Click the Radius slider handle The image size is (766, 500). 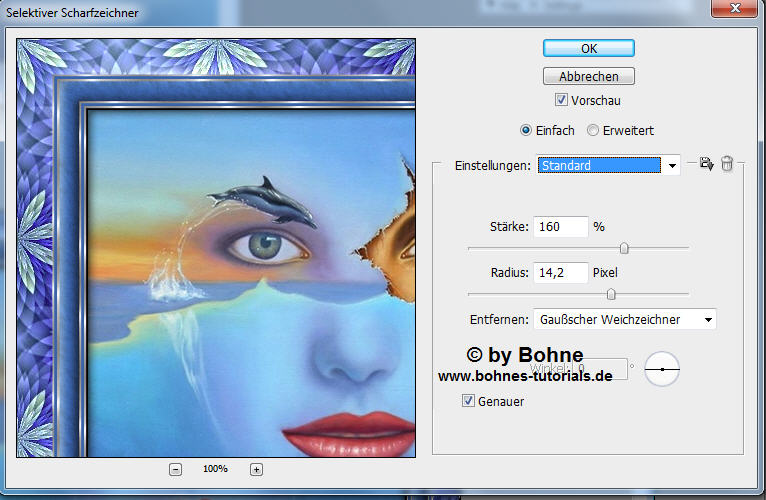pos(611,294)
